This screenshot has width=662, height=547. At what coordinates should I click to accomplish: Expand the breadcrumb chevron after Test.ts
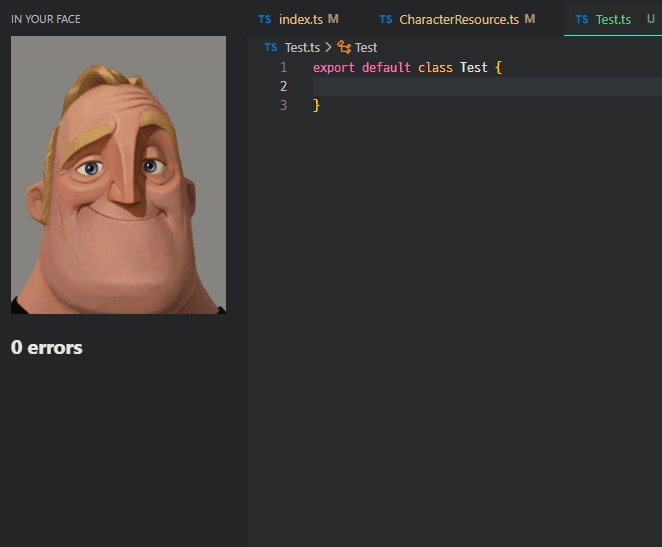[x=328, y=47]
